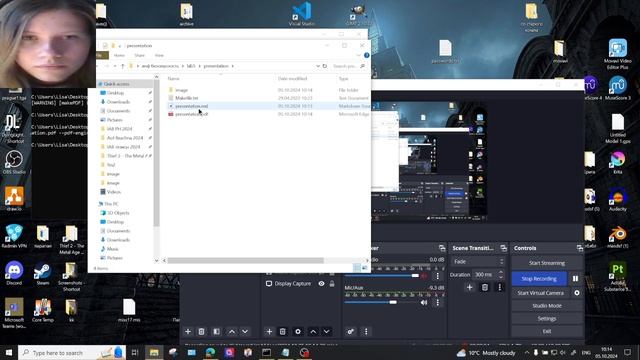
Task: Adjust Duration 300 ms stepper
Action: (501, 274)
